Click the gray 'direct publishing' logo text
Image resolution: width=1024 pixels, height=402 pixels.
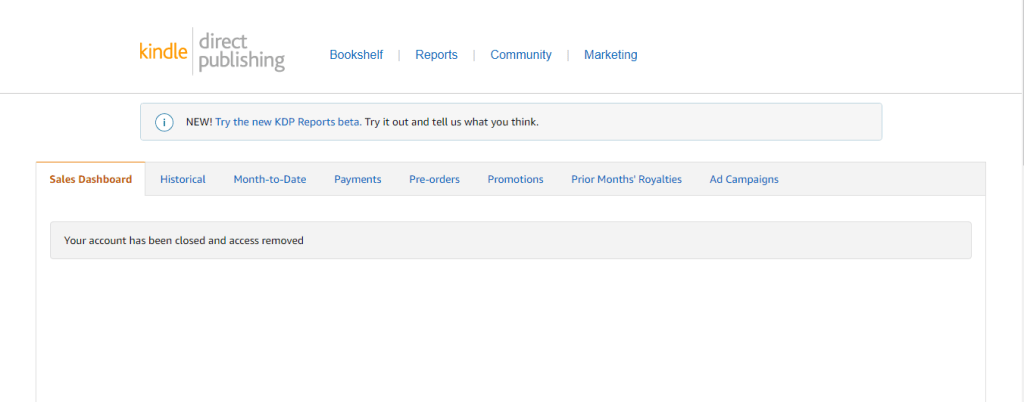coord(241,53)
